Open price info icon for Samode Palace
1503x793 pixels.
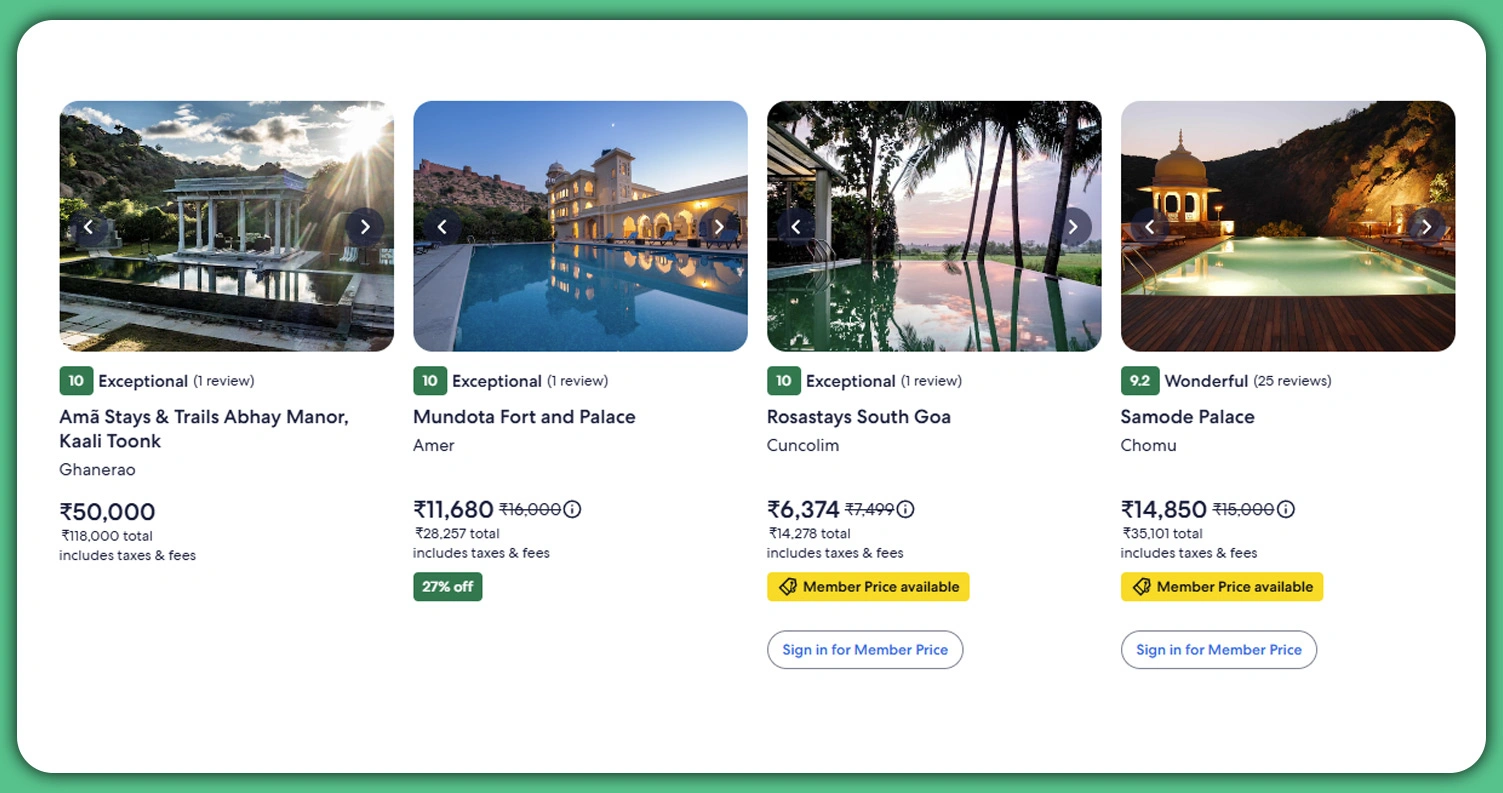(1286, 509)
